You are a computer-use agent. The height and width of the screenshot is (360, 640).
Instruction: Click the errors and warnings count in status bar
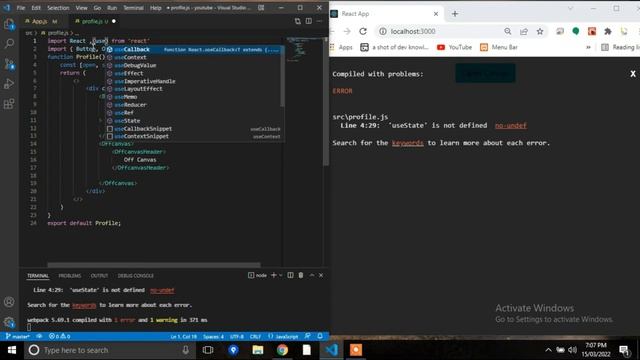click(60, 337)
